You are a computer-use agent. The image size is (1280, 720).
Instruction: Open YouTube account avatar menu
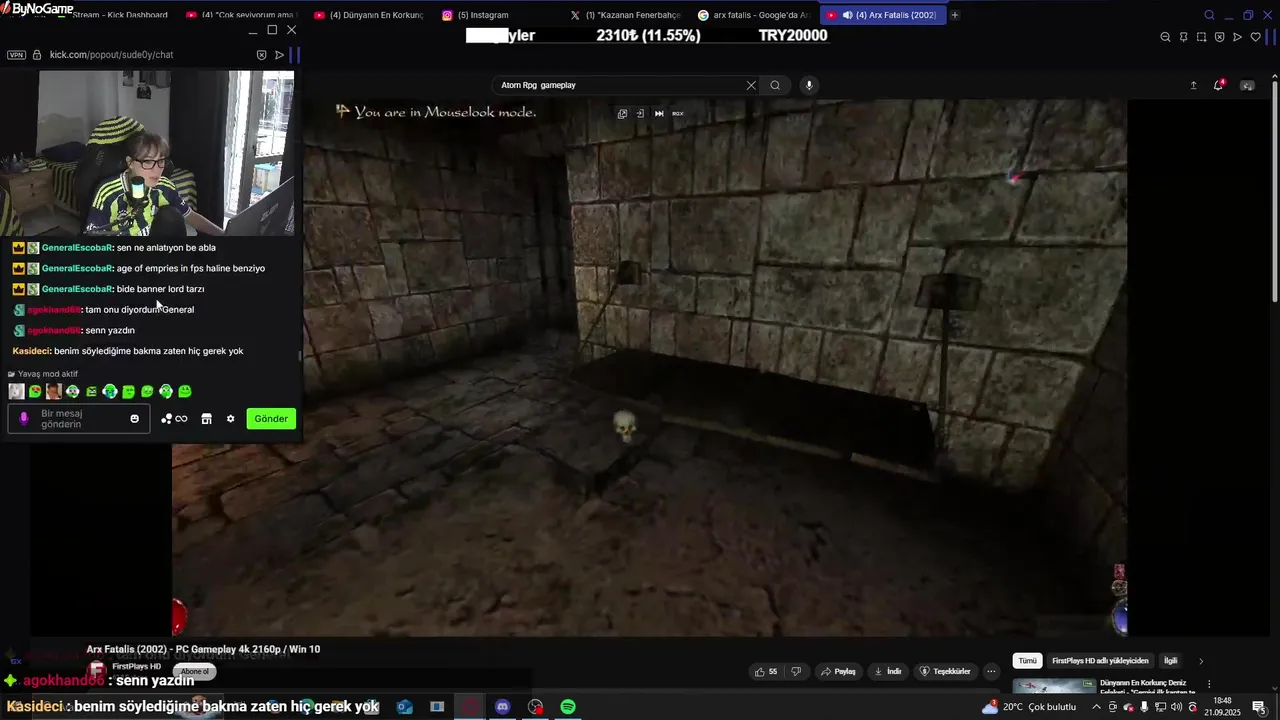click(x=1247, y=85)
